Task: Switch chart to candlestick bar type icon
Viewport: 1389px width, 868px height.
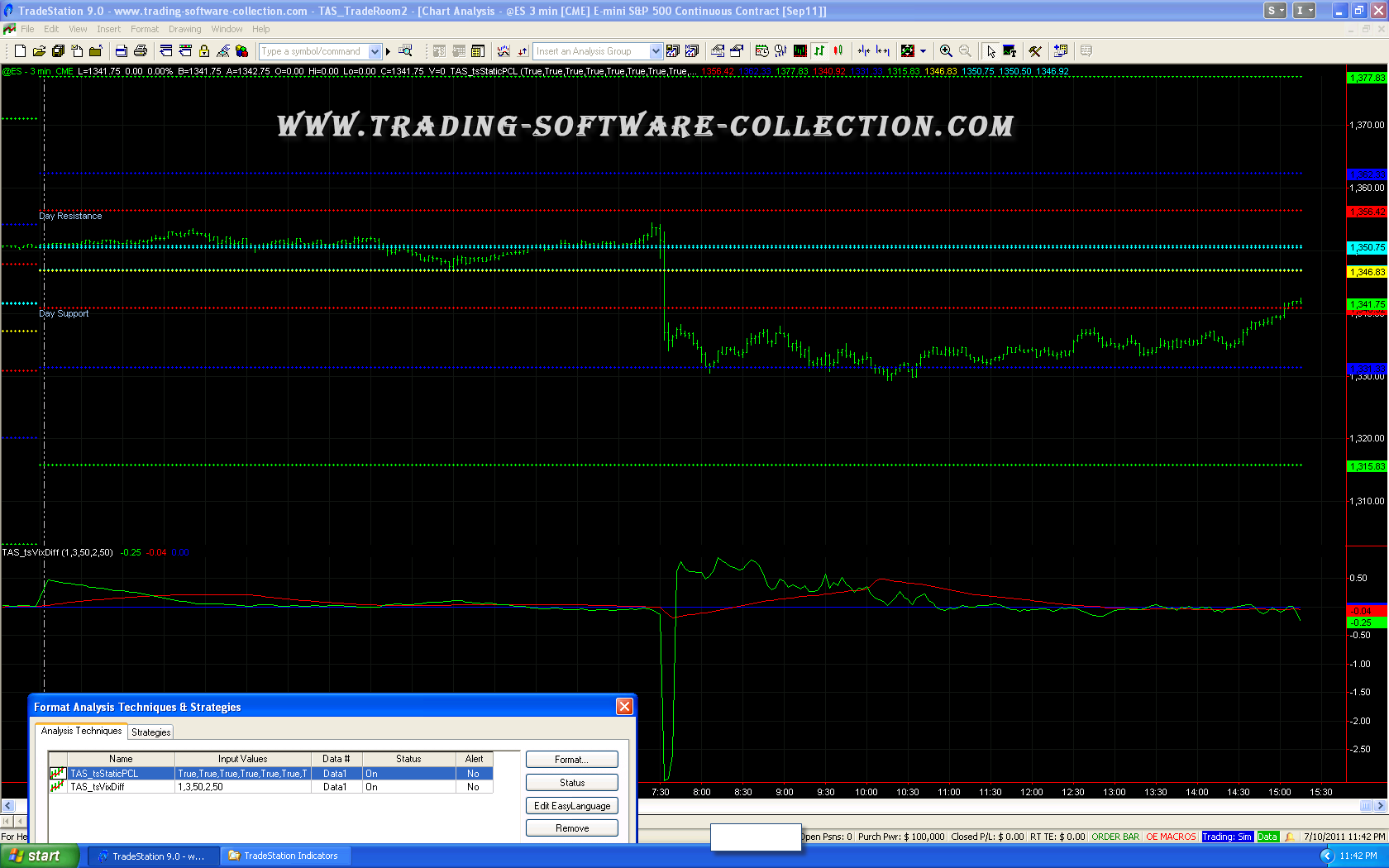Action: (x=838, y=51)
